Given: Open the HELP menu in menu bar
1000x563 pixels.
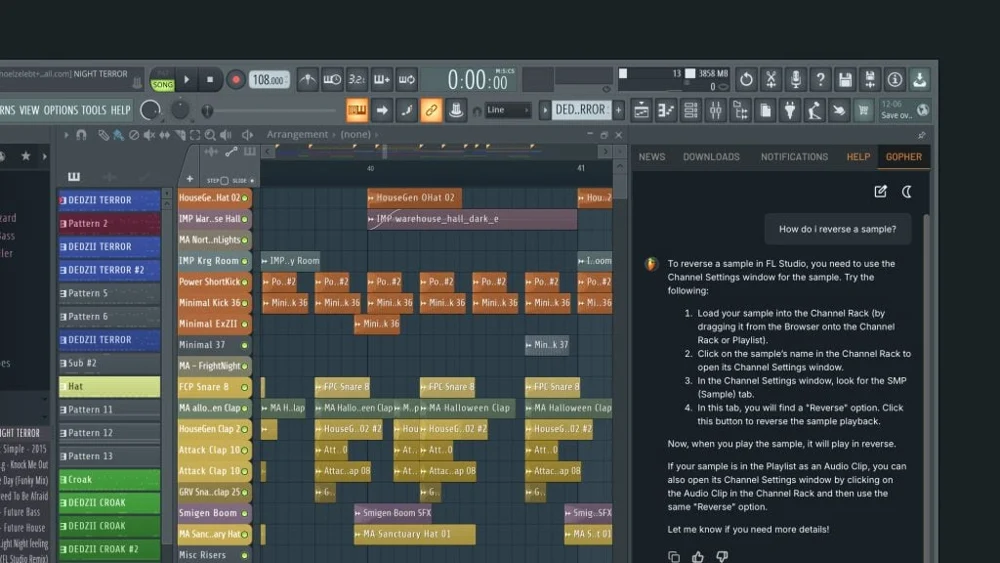Looking at the screenshot, I should 121,110.
